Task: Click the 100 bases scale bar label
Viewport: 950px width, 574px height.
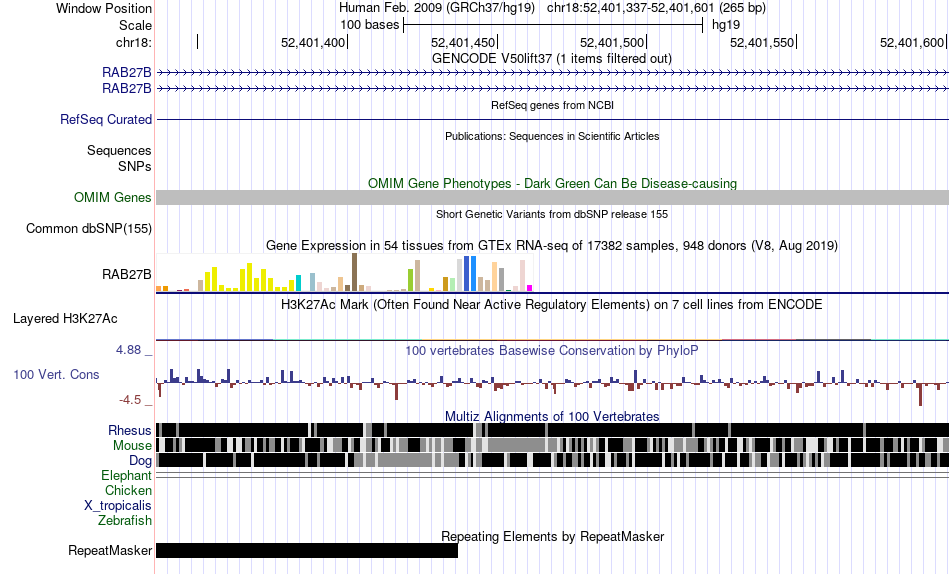Action: [x=370, y=25]
